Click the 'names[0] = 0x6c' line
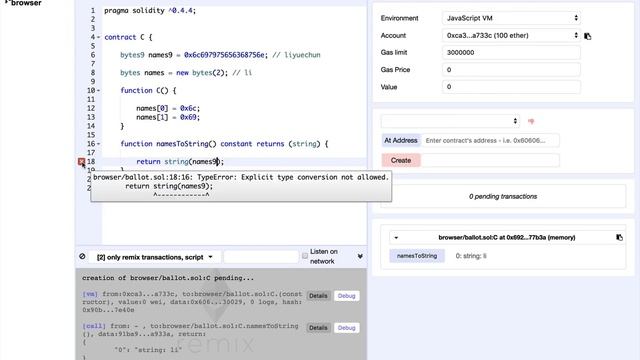The height and width of the screenshot is (360, 640). [x=168, y=108]
